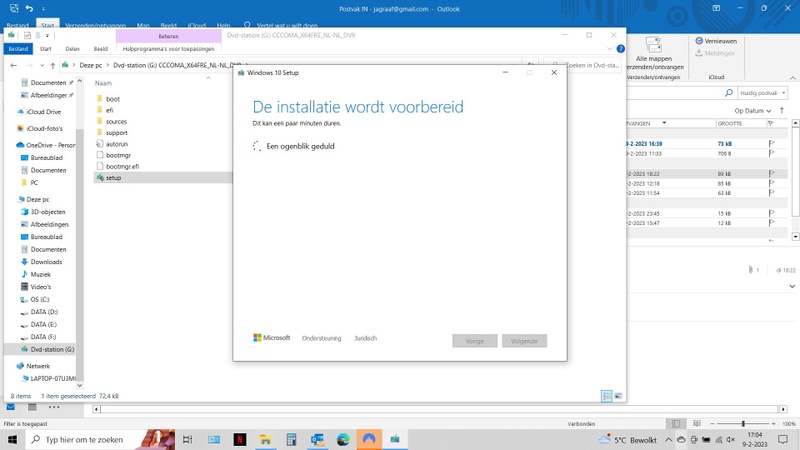Collapse the Outlook ribbon arrow
The image size is (800, 450).
[x=793, y=78]
